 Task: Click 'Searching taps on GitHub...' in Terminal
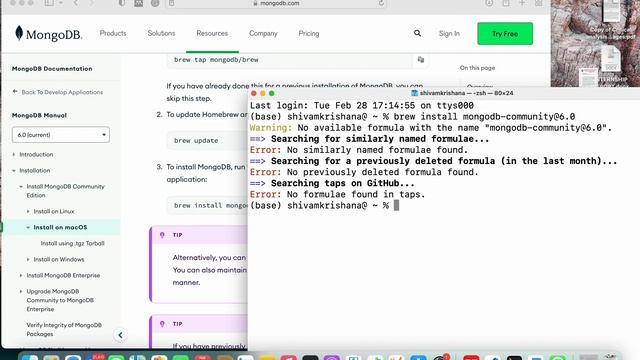click(x=342, y=183)
